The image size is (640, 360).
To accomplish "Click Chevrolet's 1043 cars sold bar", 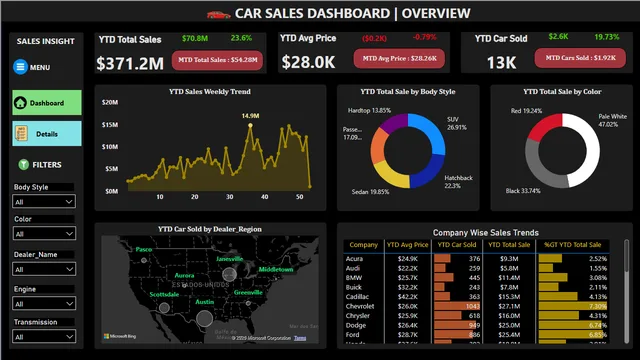I will (x=457, y=306).
